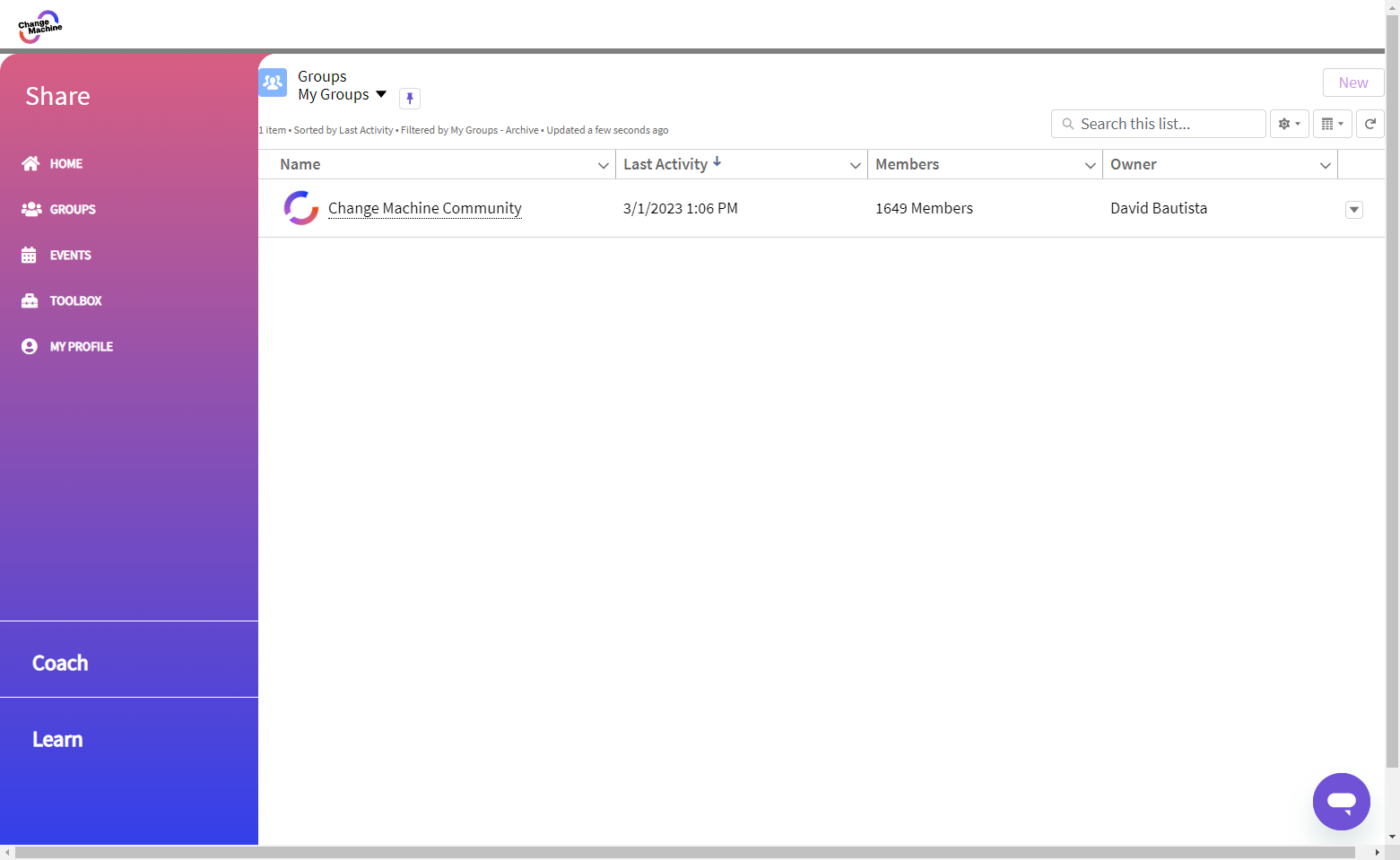Open My Profile page
This screenshot has height=860, width=1400.
[81, 346]
